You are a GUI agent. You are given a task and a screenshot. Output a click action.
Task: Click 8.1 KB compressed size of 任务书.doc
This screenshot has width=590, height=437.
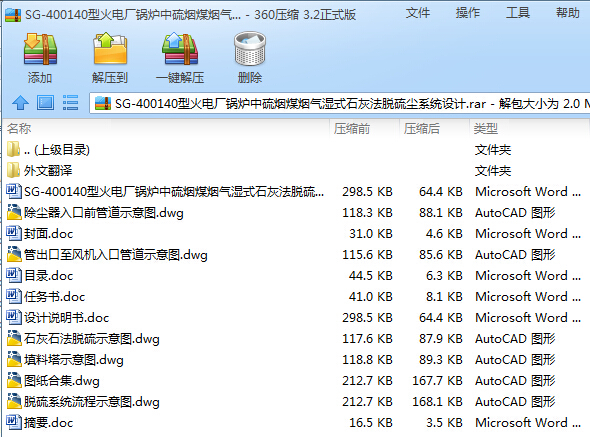[444, 297]
